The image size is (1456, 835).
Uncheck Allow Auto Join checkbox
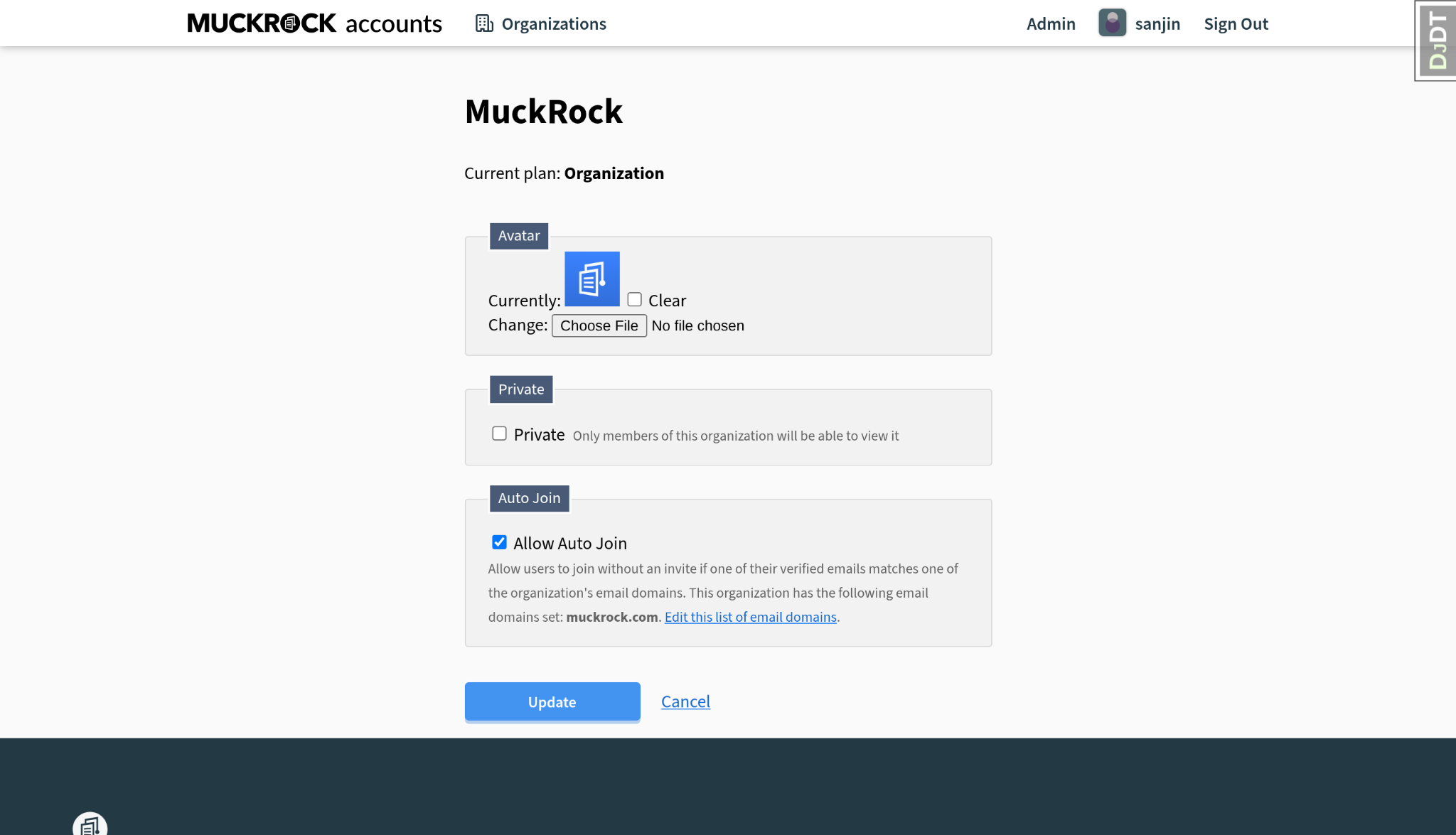pos(499,542)
